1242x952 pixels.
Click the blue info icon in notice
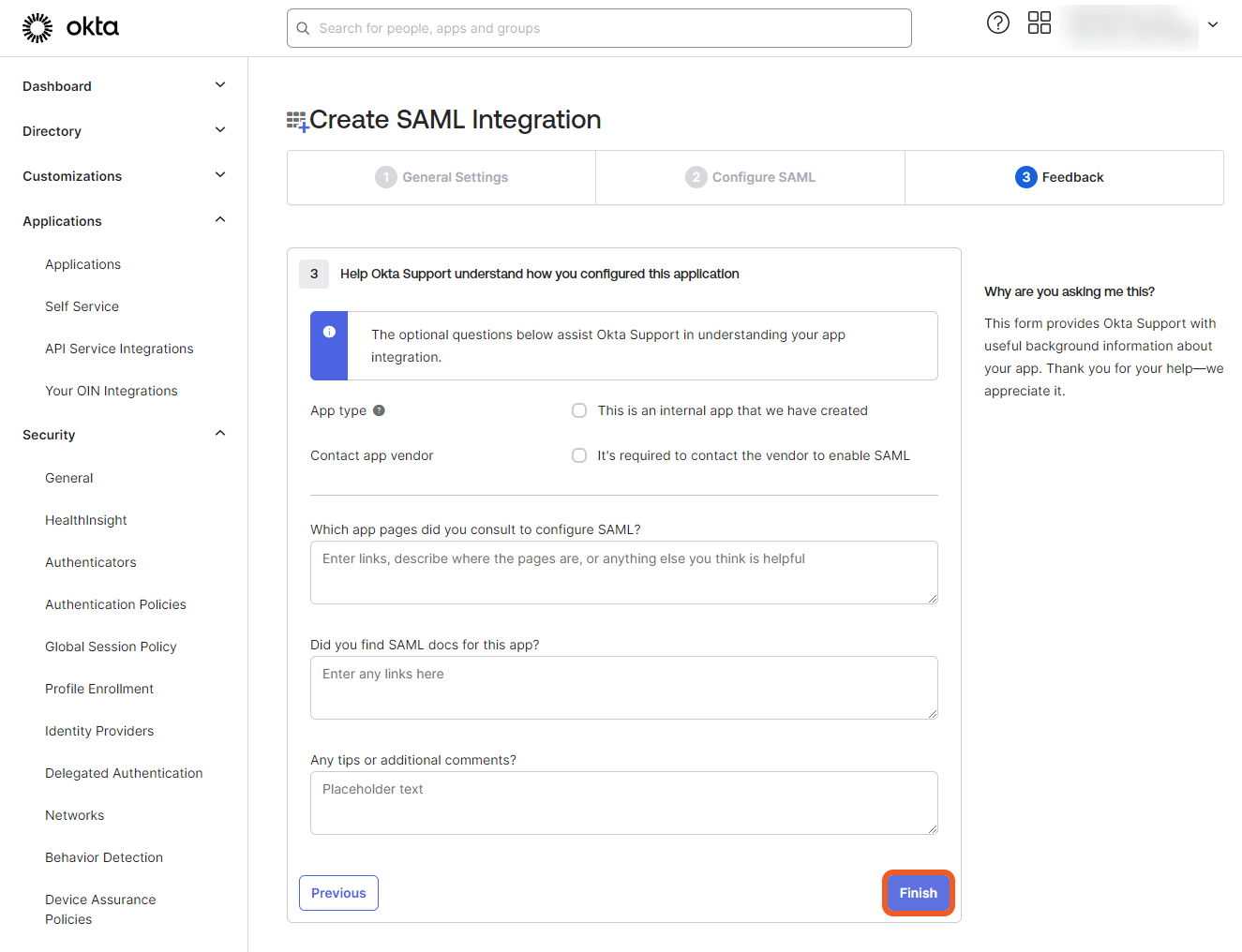[x=329, y=332]
